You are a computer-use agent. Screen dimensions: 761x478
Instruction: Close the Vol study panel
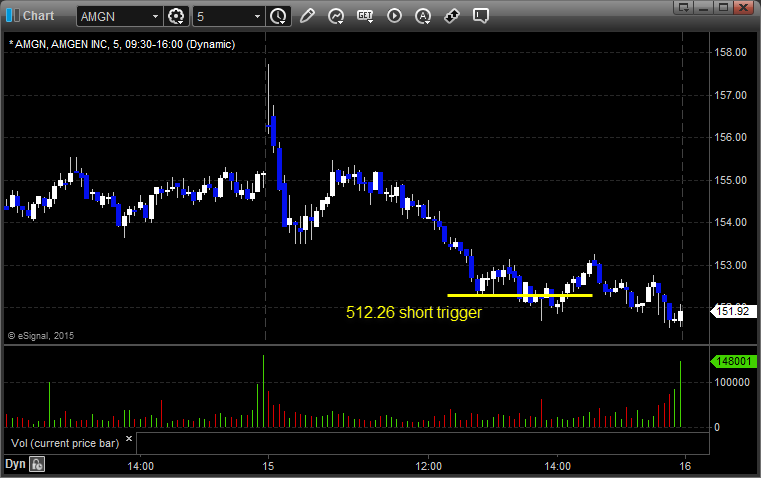pyautogui.click(x=129, y=439)
